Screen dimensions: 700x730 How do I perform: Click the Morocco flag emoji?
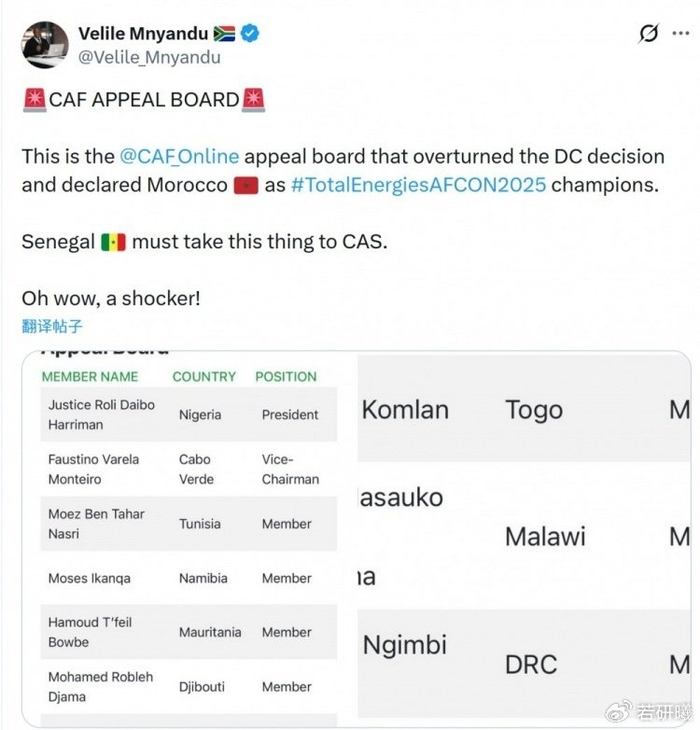click(246, 185)
